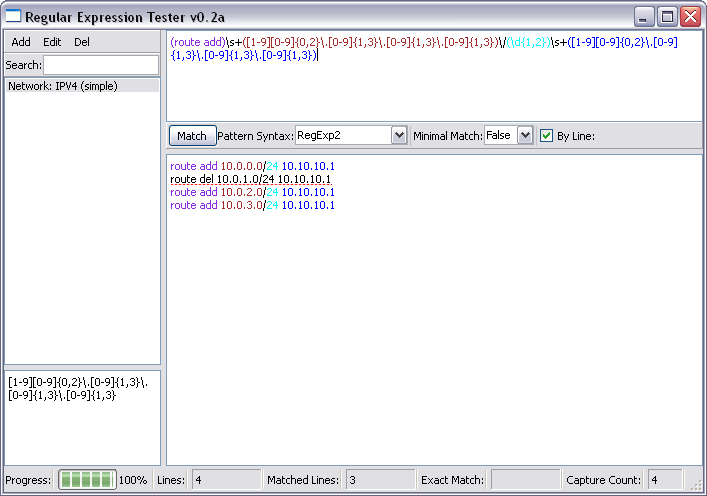Click the Exact Match status field
Image resolution: width=707 pixels, height=496 pixels.
[x=526, y=480]
